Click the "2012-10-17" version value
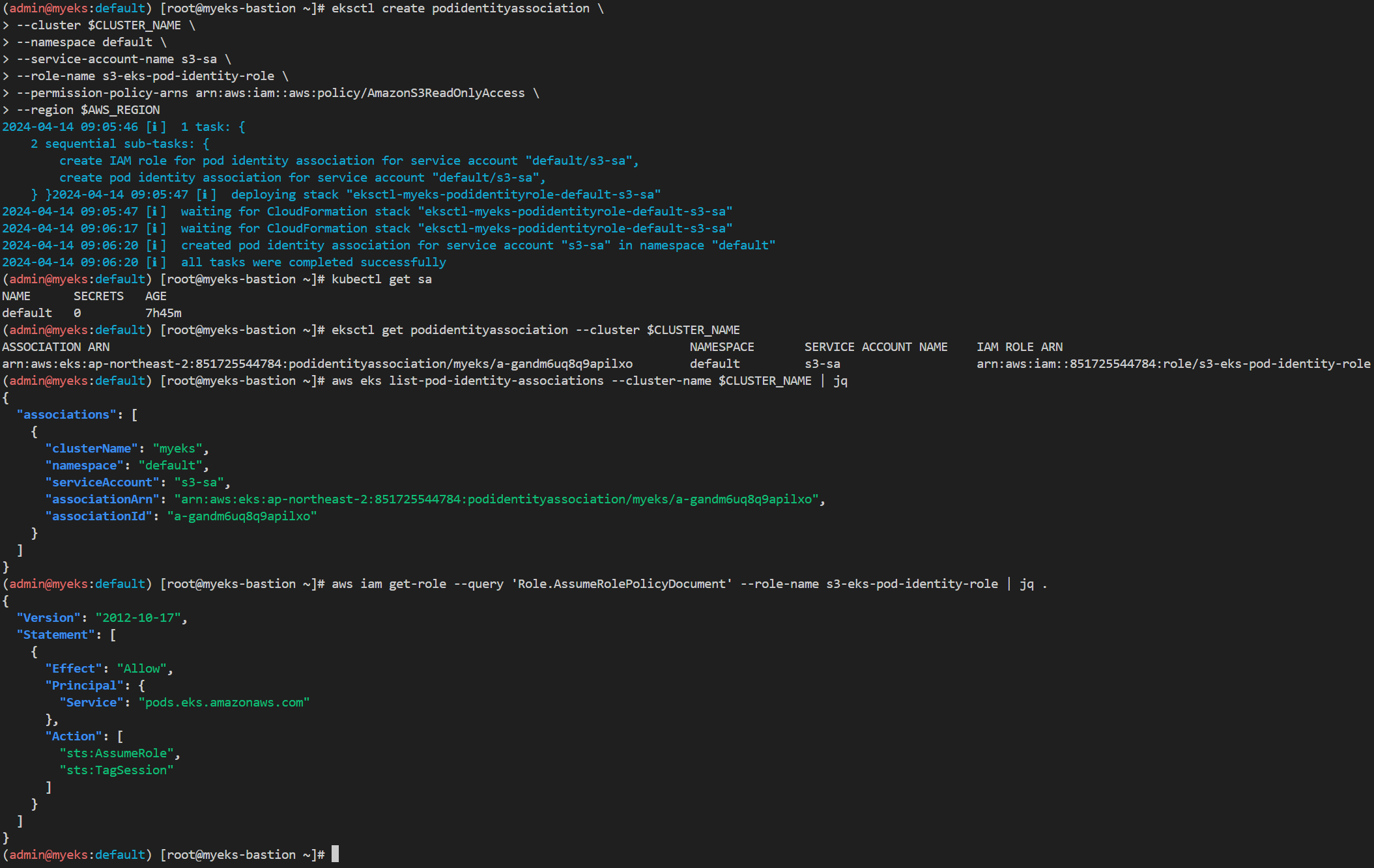Image resolution: width=1374 pixels, height=868 pixels. coord(138,618)
